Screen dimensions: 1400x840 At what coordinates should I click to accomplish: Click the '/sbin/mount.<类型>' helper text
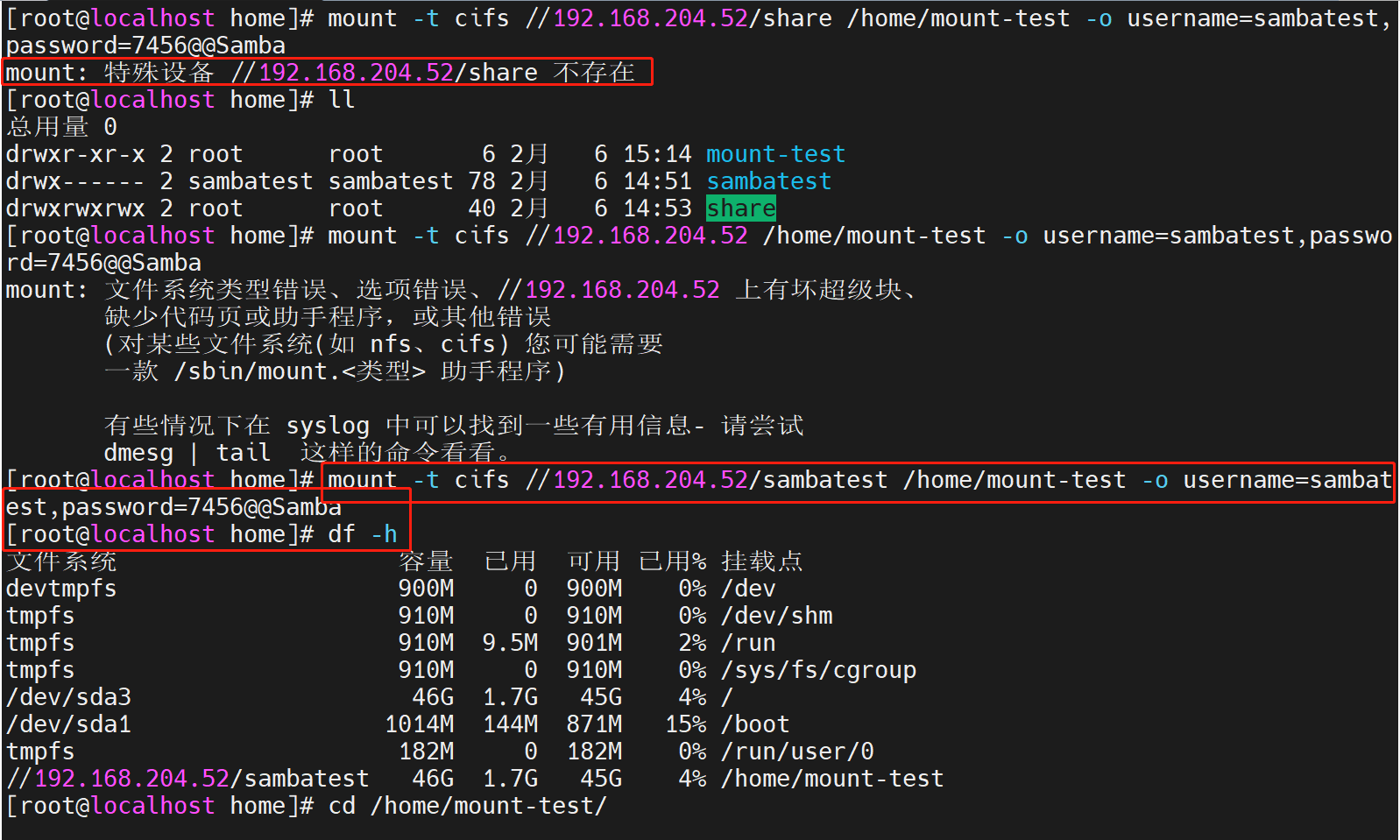(x=300, y=371)
